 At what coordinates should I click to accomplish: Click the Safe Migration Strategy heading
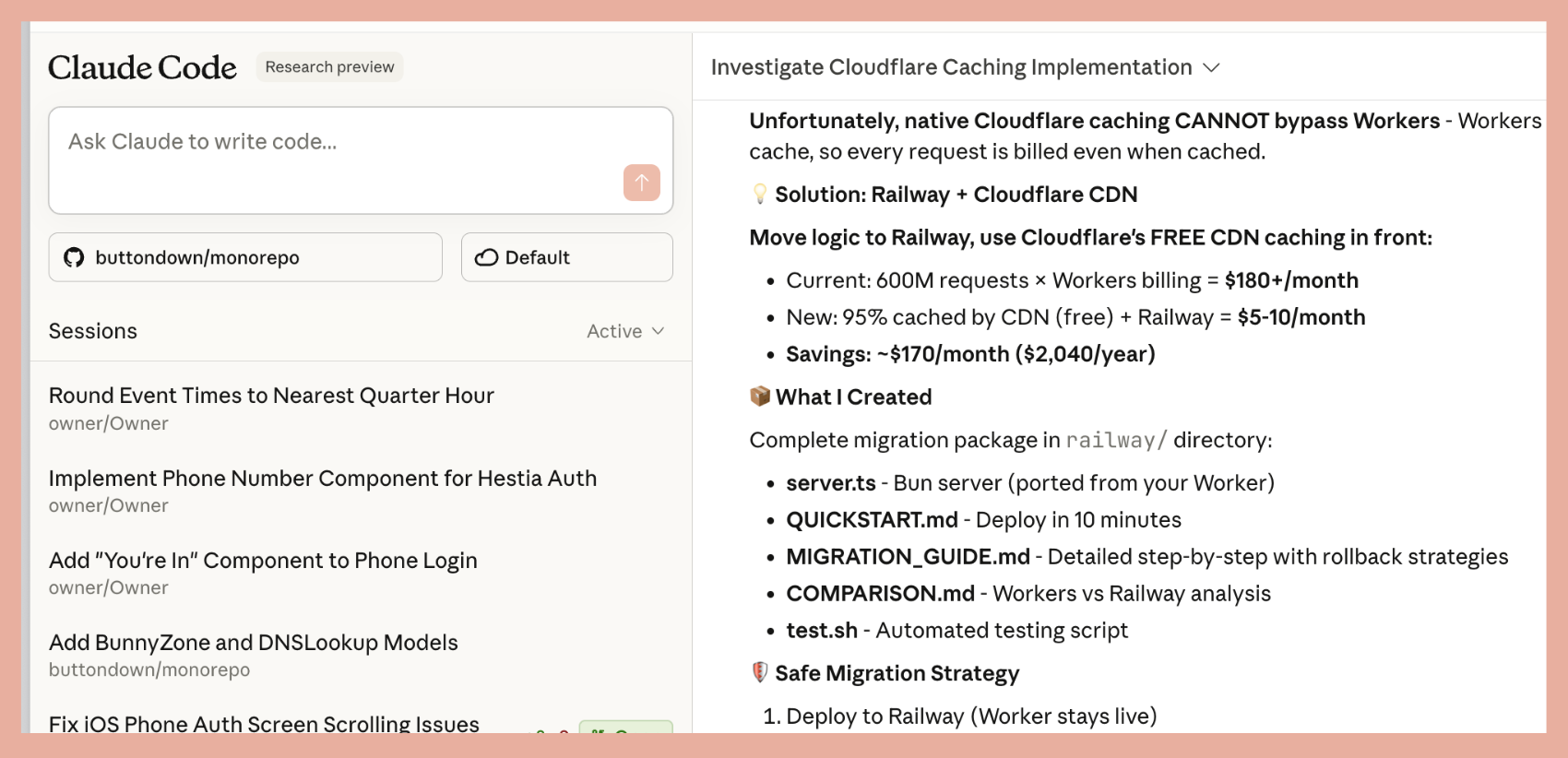[x=897, y=674]
